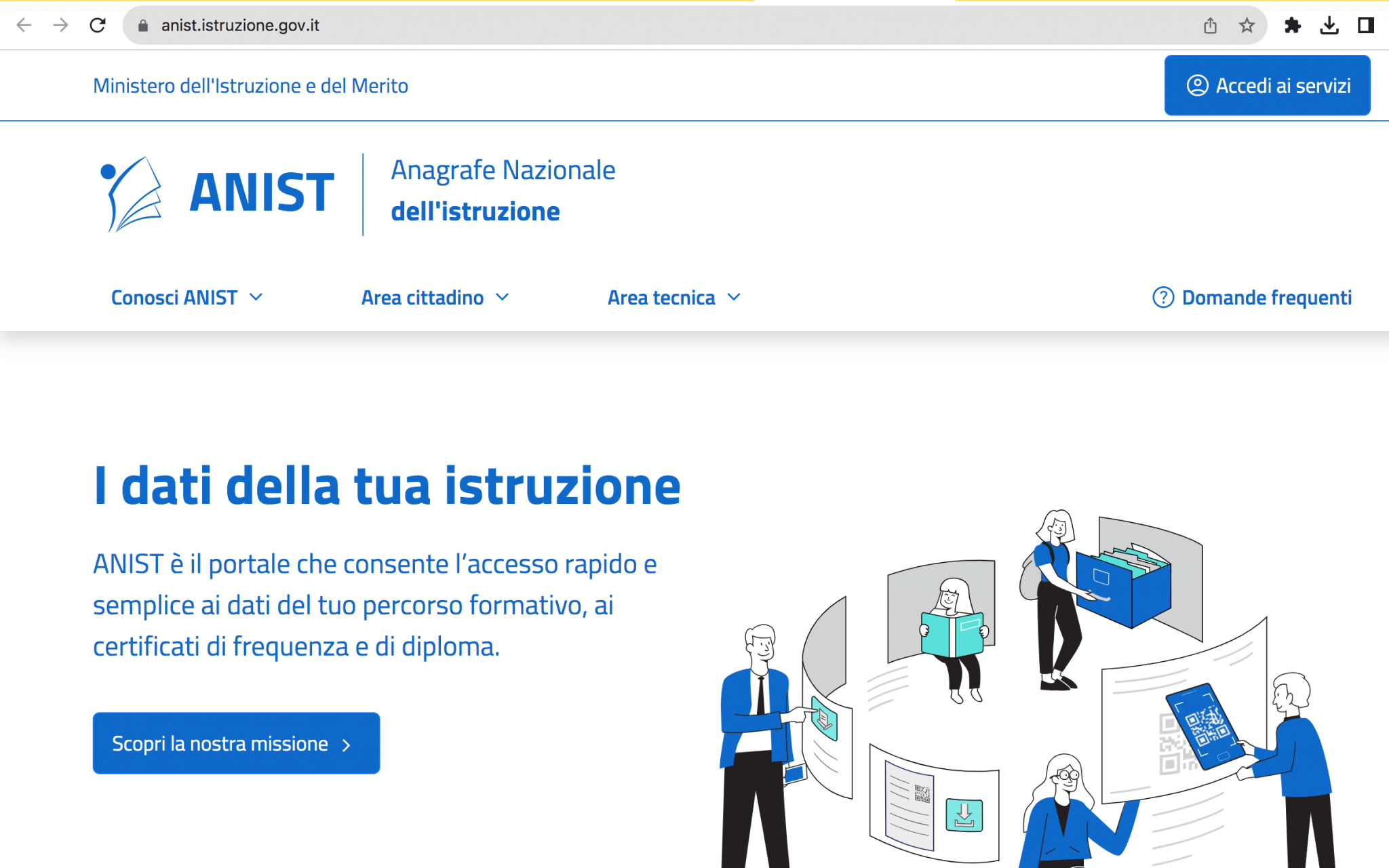Toggle the browser side panel icon
The height and width of the screenshot is (868, 1389).
click(x=1366, y=26)
